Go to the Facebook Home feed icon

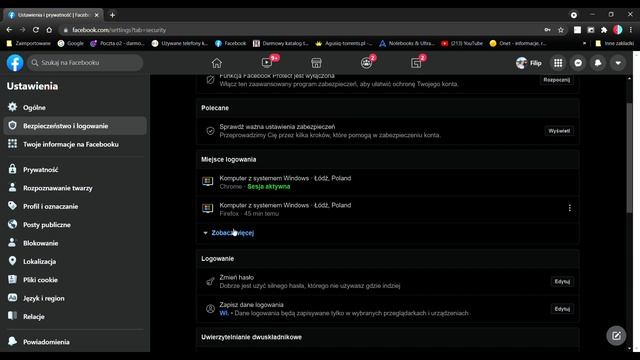[x=217, y=63]
